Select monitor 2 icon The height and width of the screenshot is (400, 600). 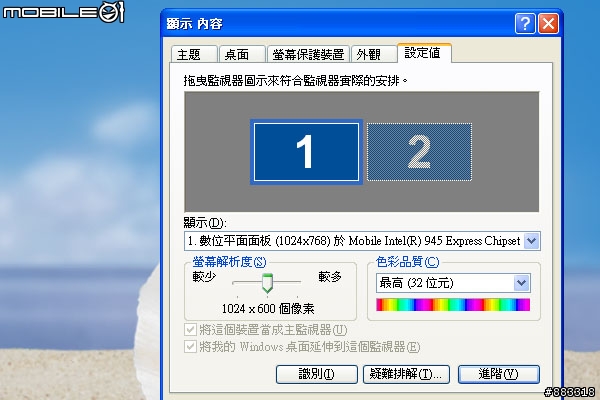(419, 152)
